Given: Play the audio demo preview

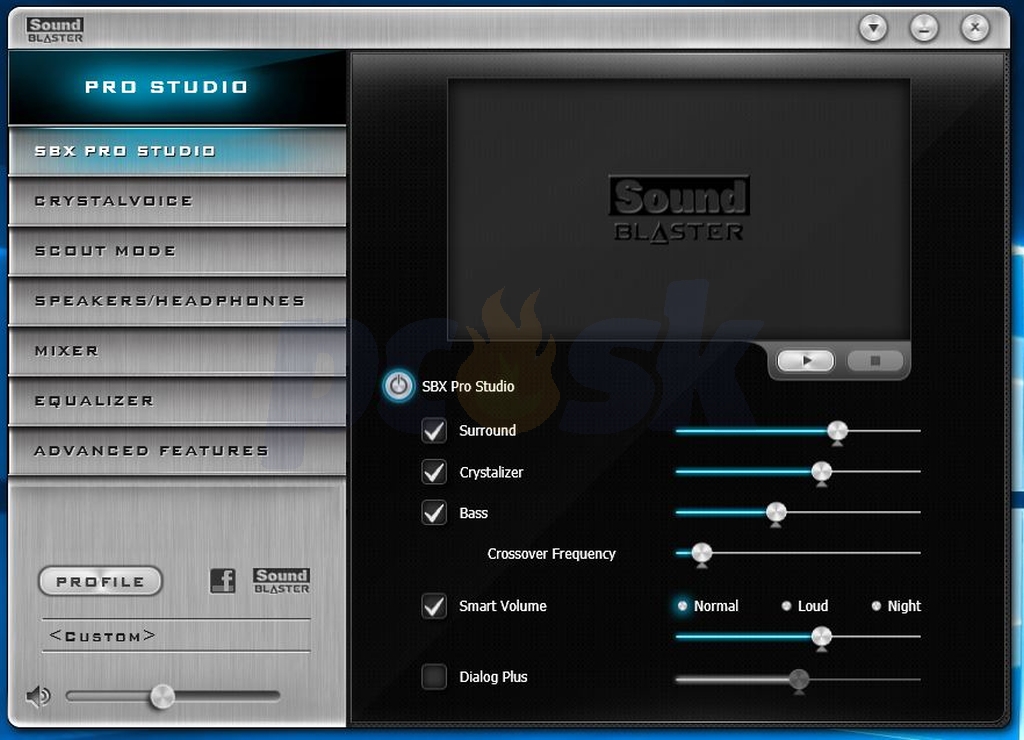Looking at the screenshot, I should 806,361.
